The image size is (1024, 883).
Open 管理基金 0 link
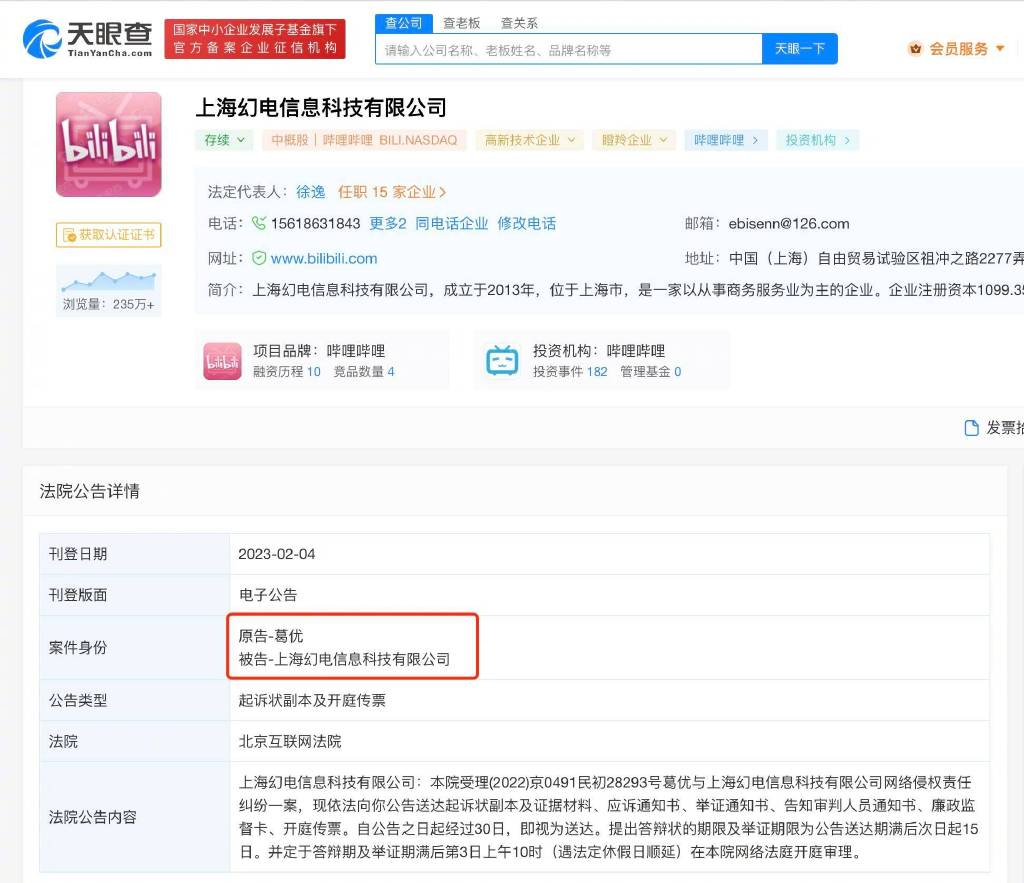pyautogui.click(x=650, y=372)
